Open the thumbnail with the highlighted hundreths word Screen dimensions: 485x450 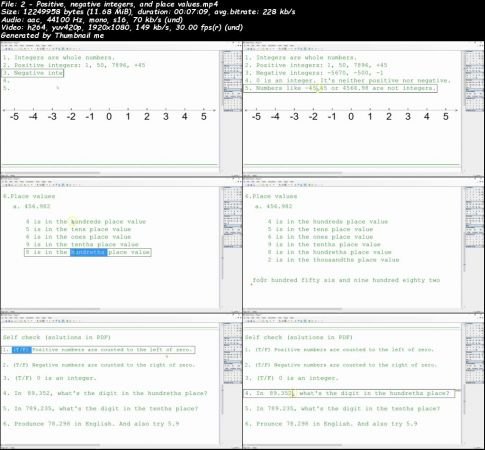(x=121, y=245)
